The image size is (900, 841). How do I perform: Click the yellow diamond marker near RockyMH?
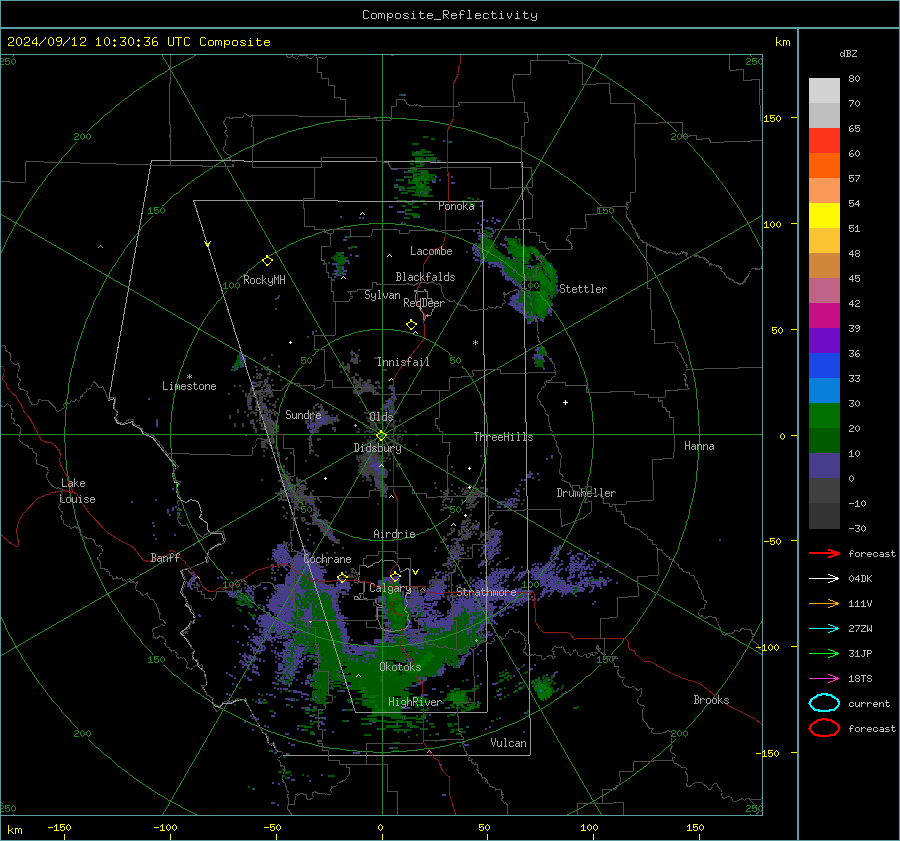(267, 261)
